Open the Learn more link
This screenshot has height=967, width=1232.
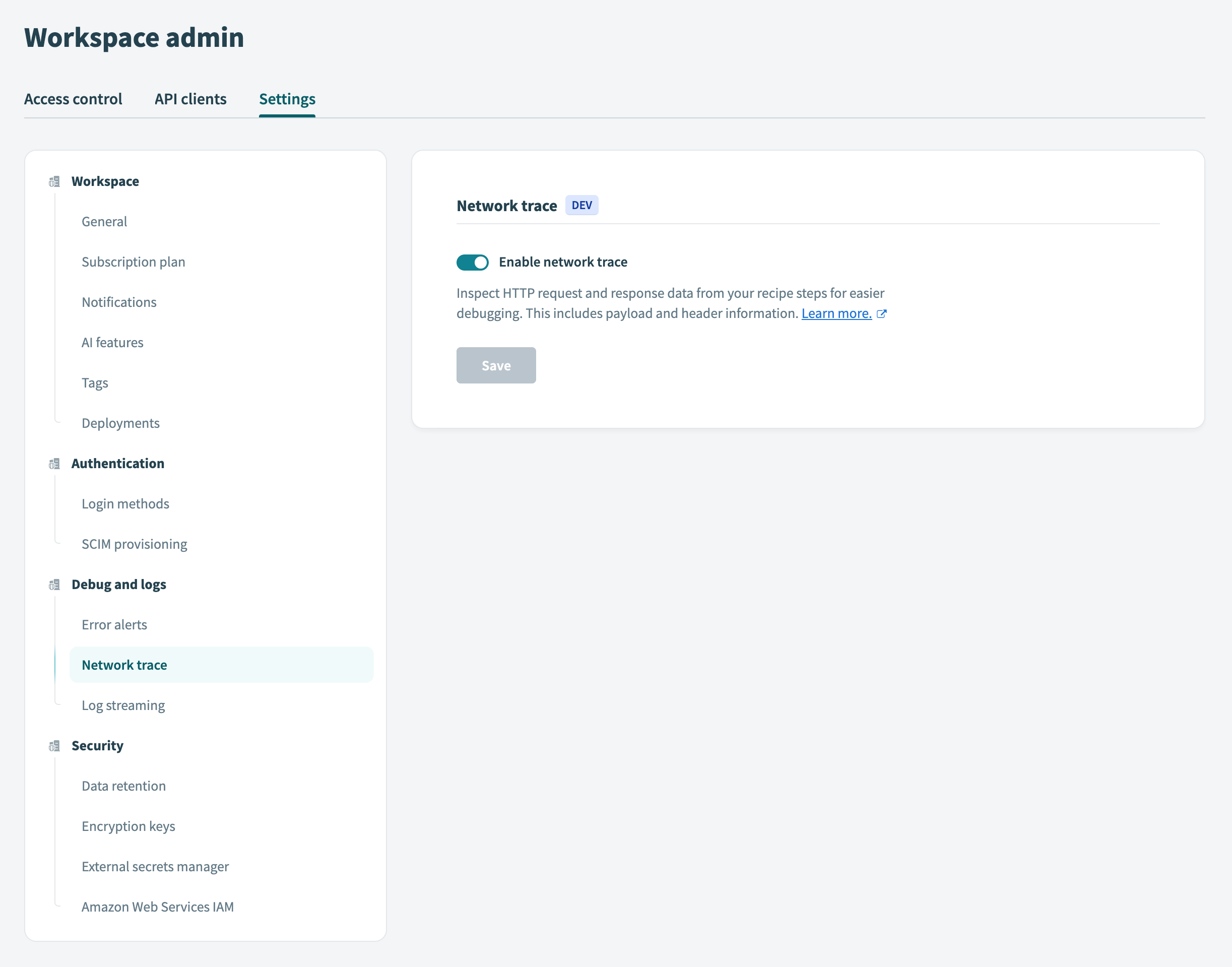[x=836, y=313]
